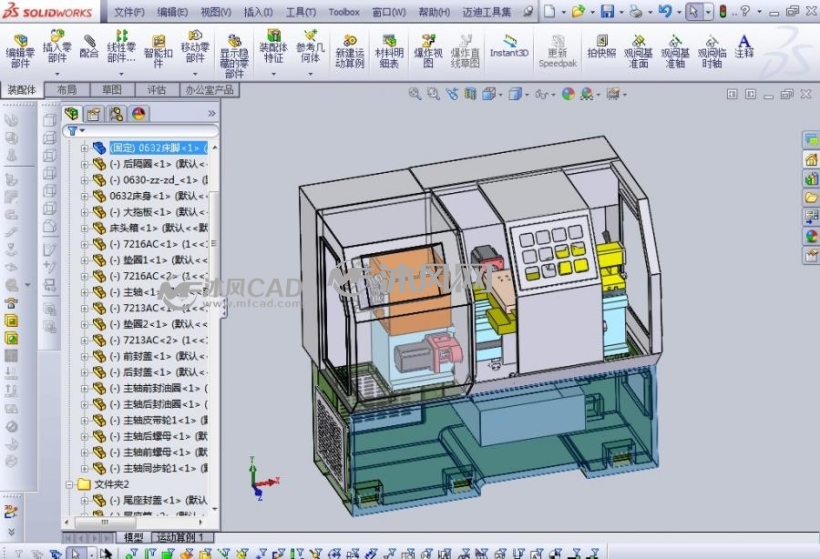Open the 插入(I) menu
Viewport: 820px width, 559px height.
[x=258, y=12]
